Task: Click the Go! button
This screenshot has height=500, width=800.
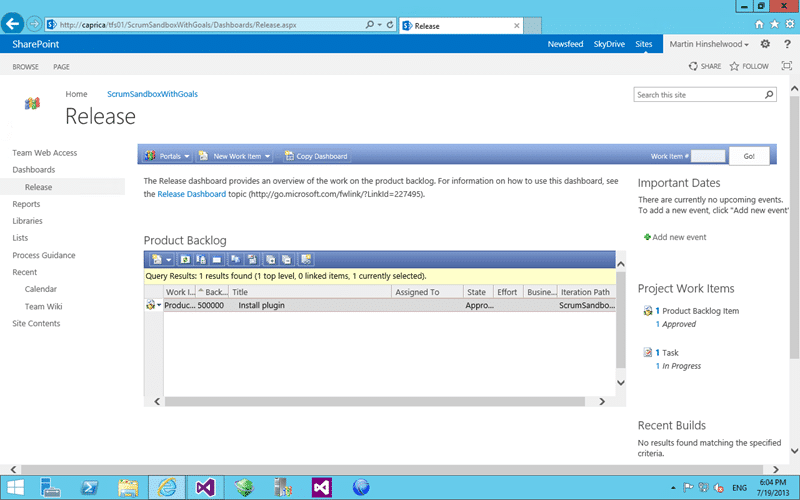Action: point(749,156)
